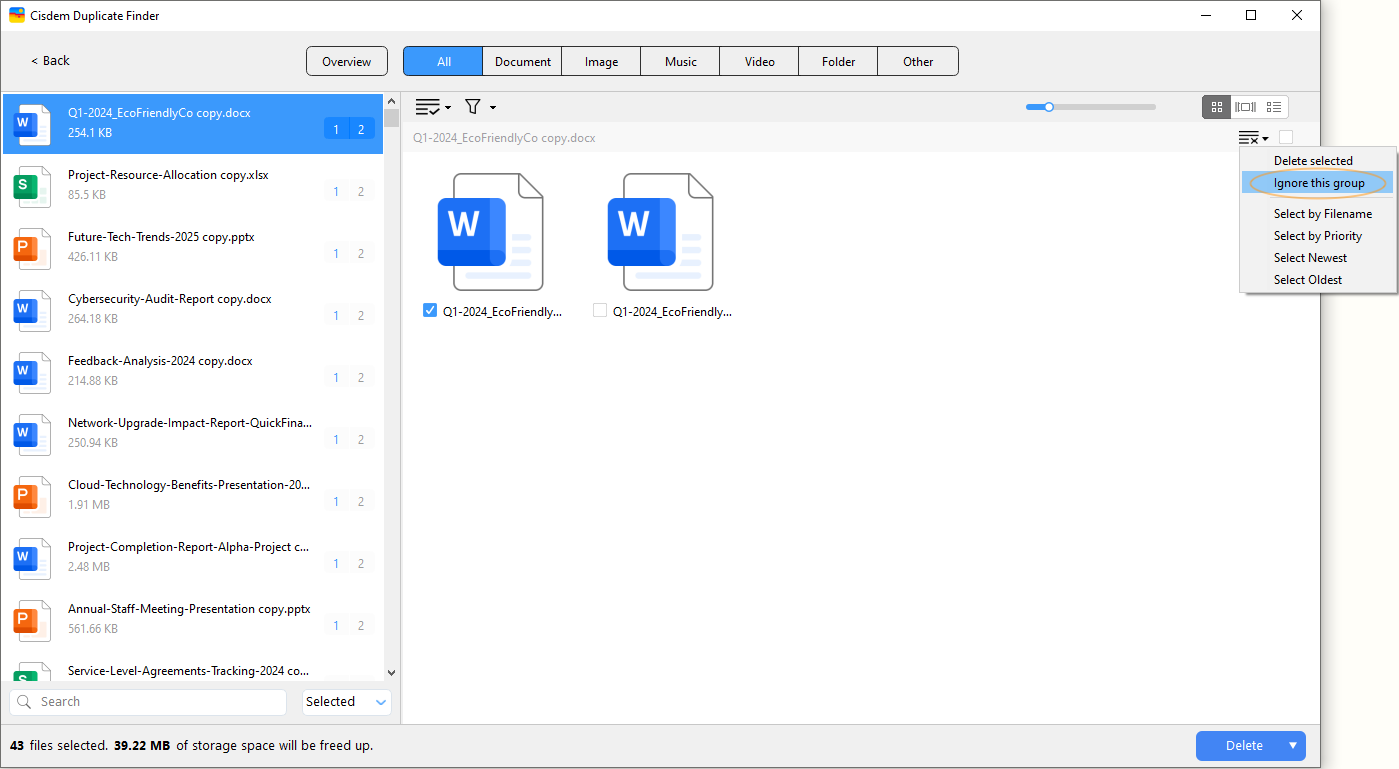
Task: Switch to detailed list view
Action: click(1274, 107)
